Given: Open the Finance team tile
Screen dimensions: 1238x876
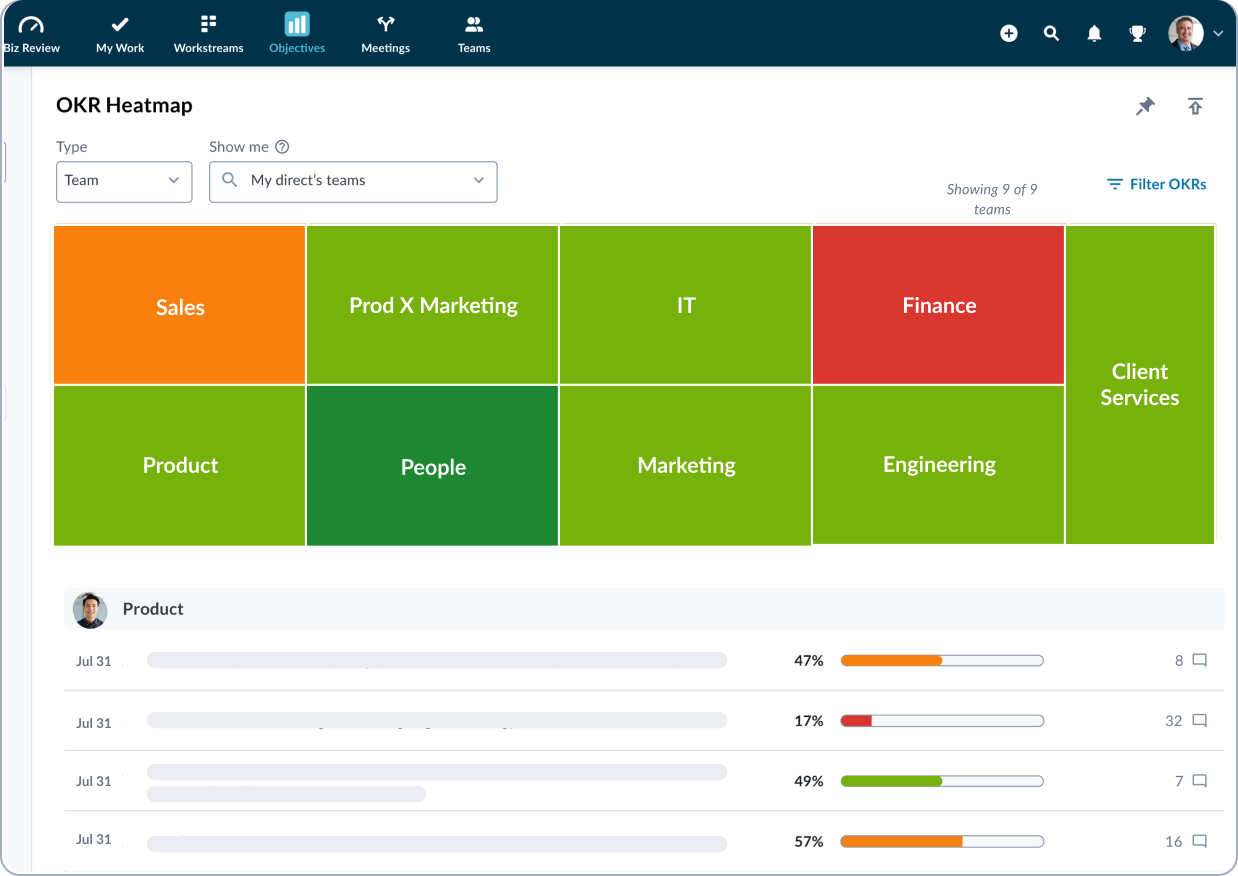Looking at the screenshot, I should tap(938, 304).
